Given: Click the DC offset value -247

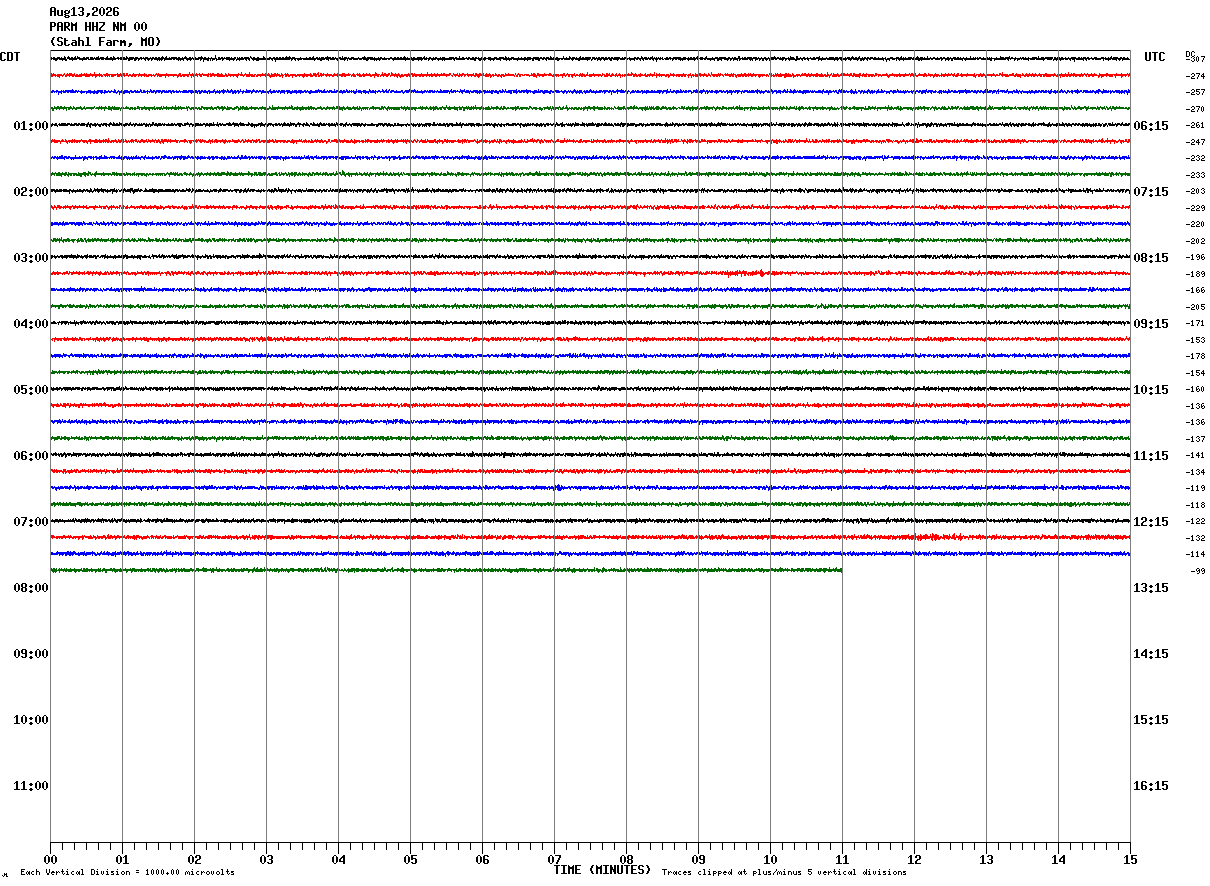Looking at the screenshot, I should (1196, 142).
